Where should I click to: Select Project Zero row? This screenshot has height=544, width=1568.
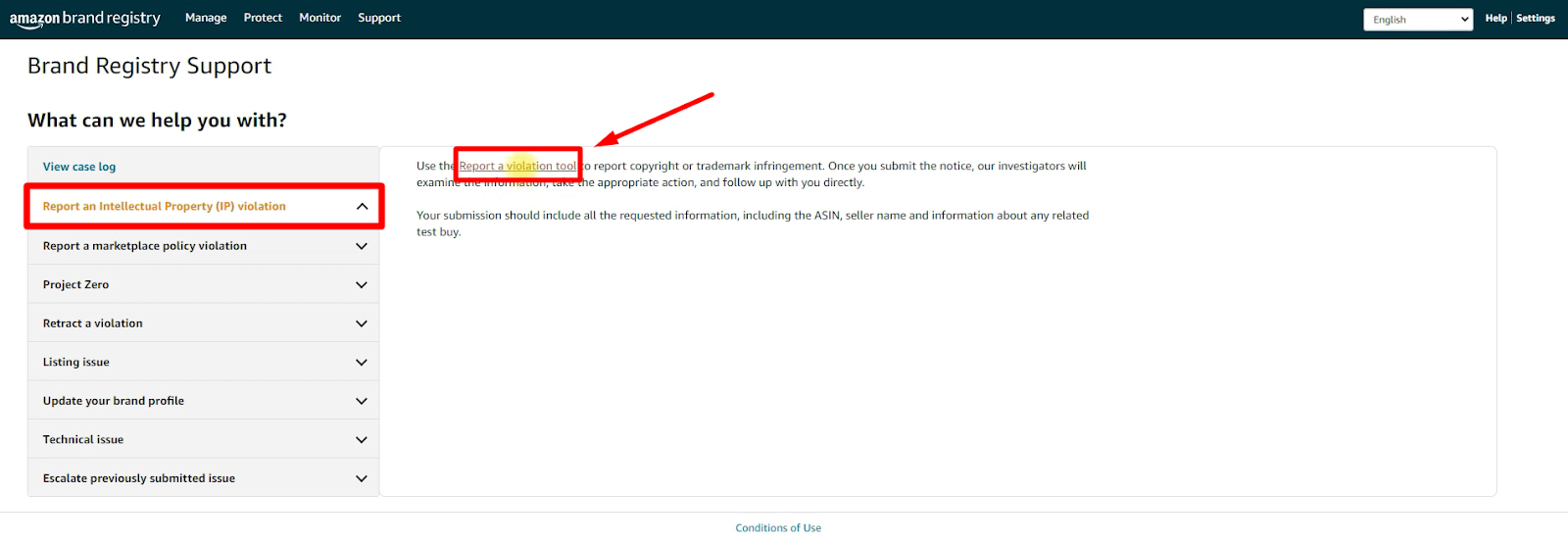click(x=204, y=284)
